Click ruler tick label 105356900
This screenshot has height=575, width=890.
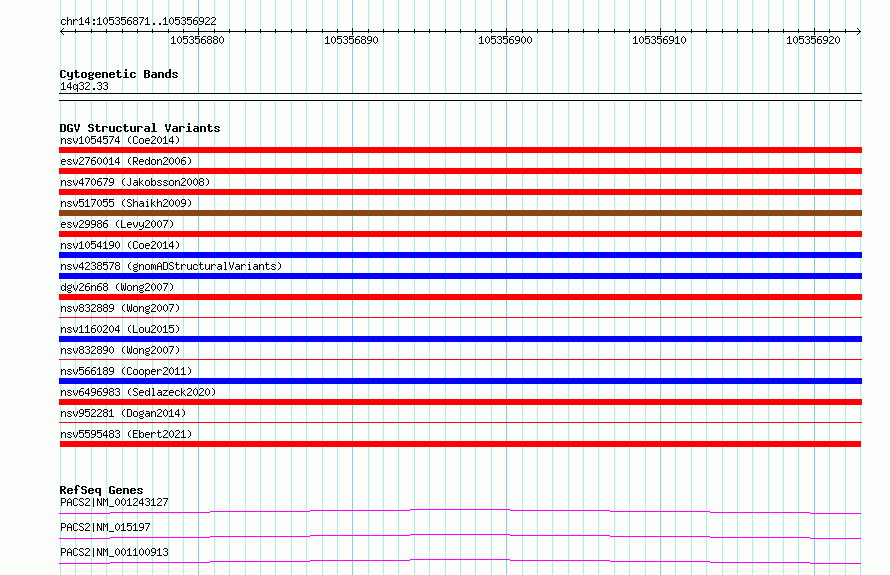tap(505, 40)
